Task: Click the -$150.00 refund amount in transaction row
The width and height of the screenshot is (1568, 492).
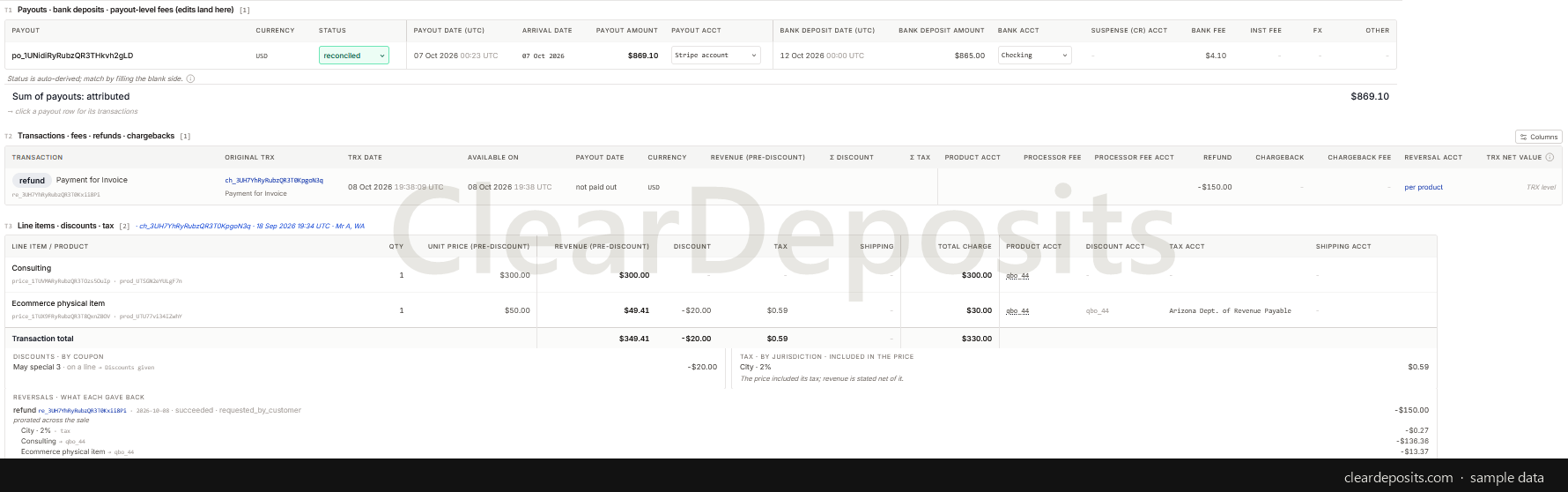Action: point(1215,187)
